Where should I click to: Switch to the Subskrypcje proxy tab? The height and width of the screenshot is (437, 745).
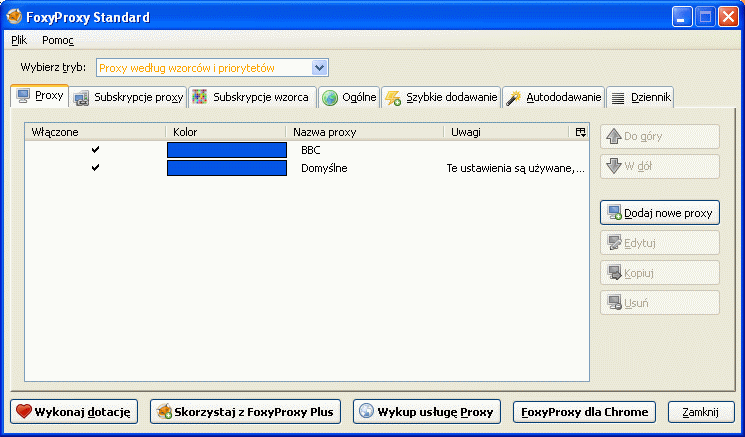129,98
